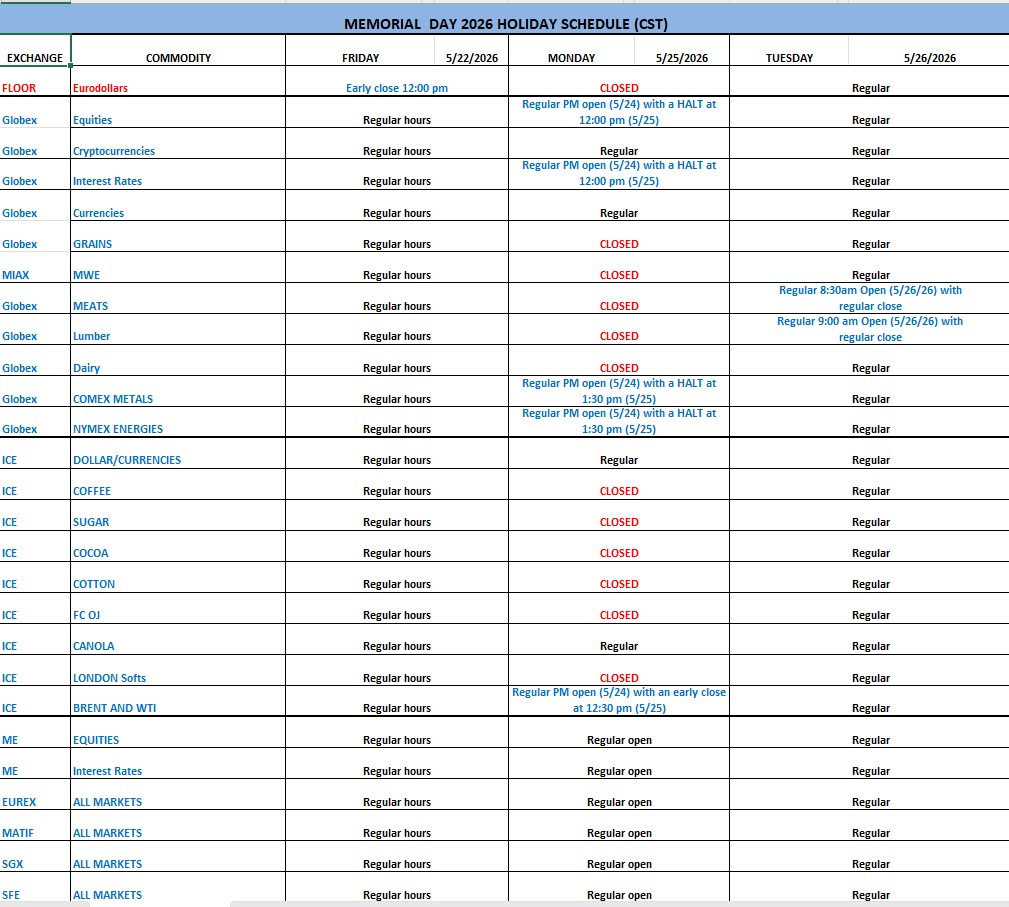Click the COMEX METALS cell

pos(178,391)
